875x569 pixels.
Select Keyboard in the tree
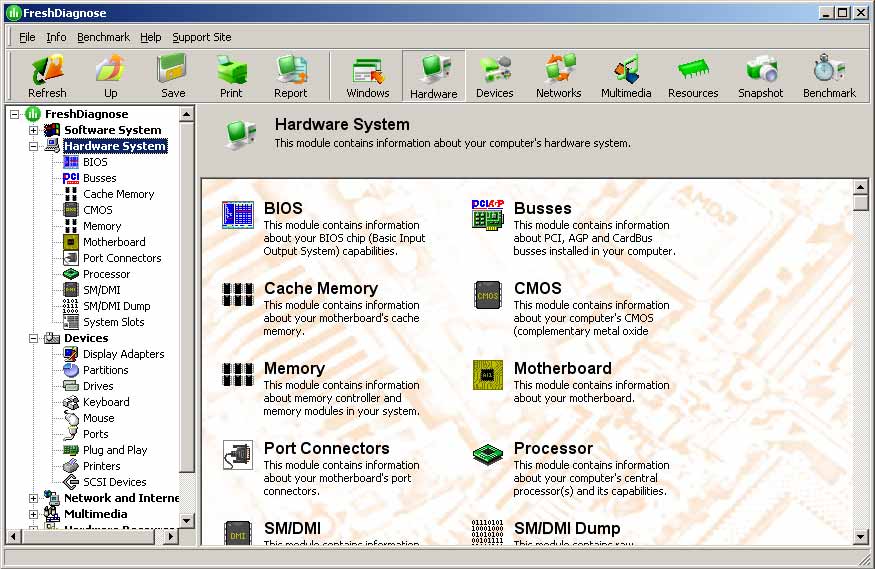106,402
